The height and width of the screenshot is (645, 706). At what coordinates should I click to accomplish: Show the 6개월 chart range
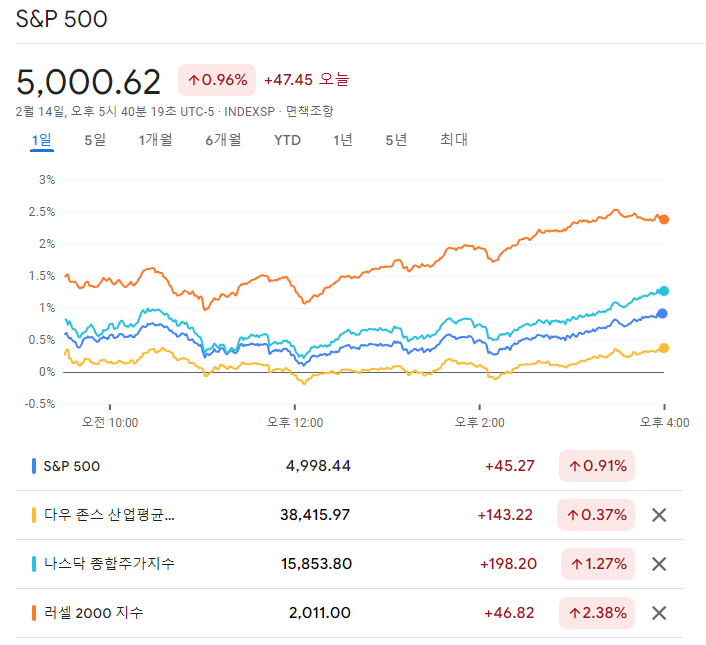coord(223,140)
